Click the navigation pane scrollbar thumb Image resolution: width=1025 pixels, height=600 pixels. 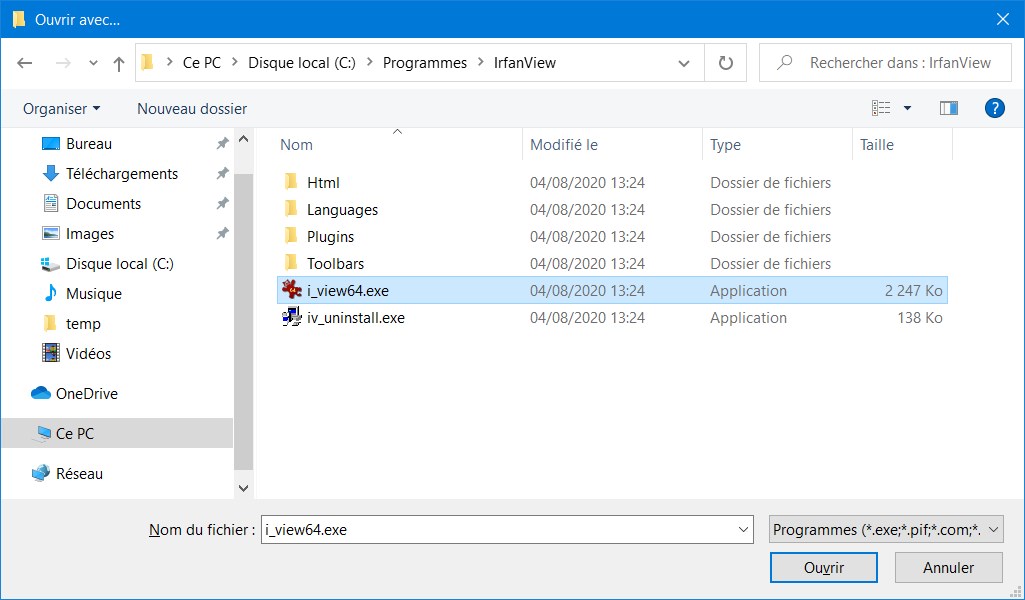click(x=244, y=322)
